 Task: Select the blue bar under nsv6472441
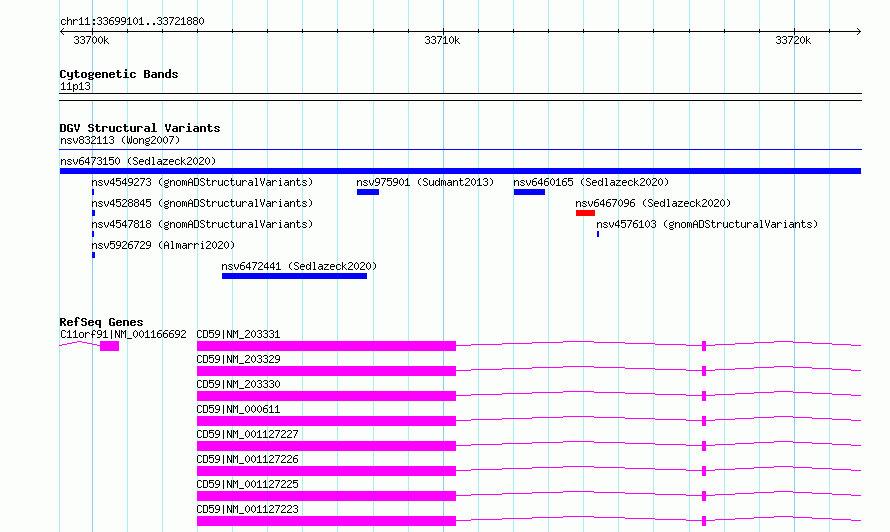[x=294, y=276]
